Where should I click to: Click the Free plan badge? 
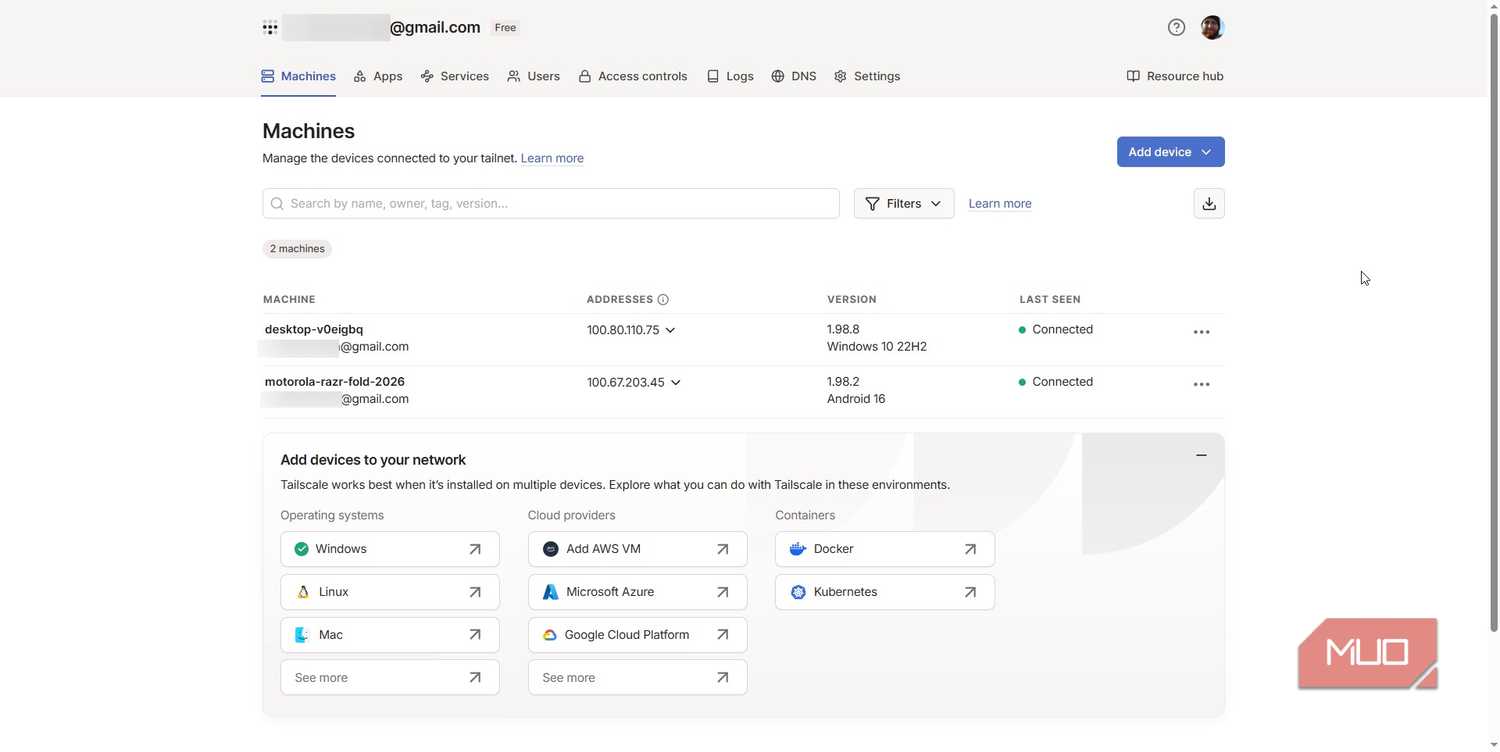click(506, 28)
